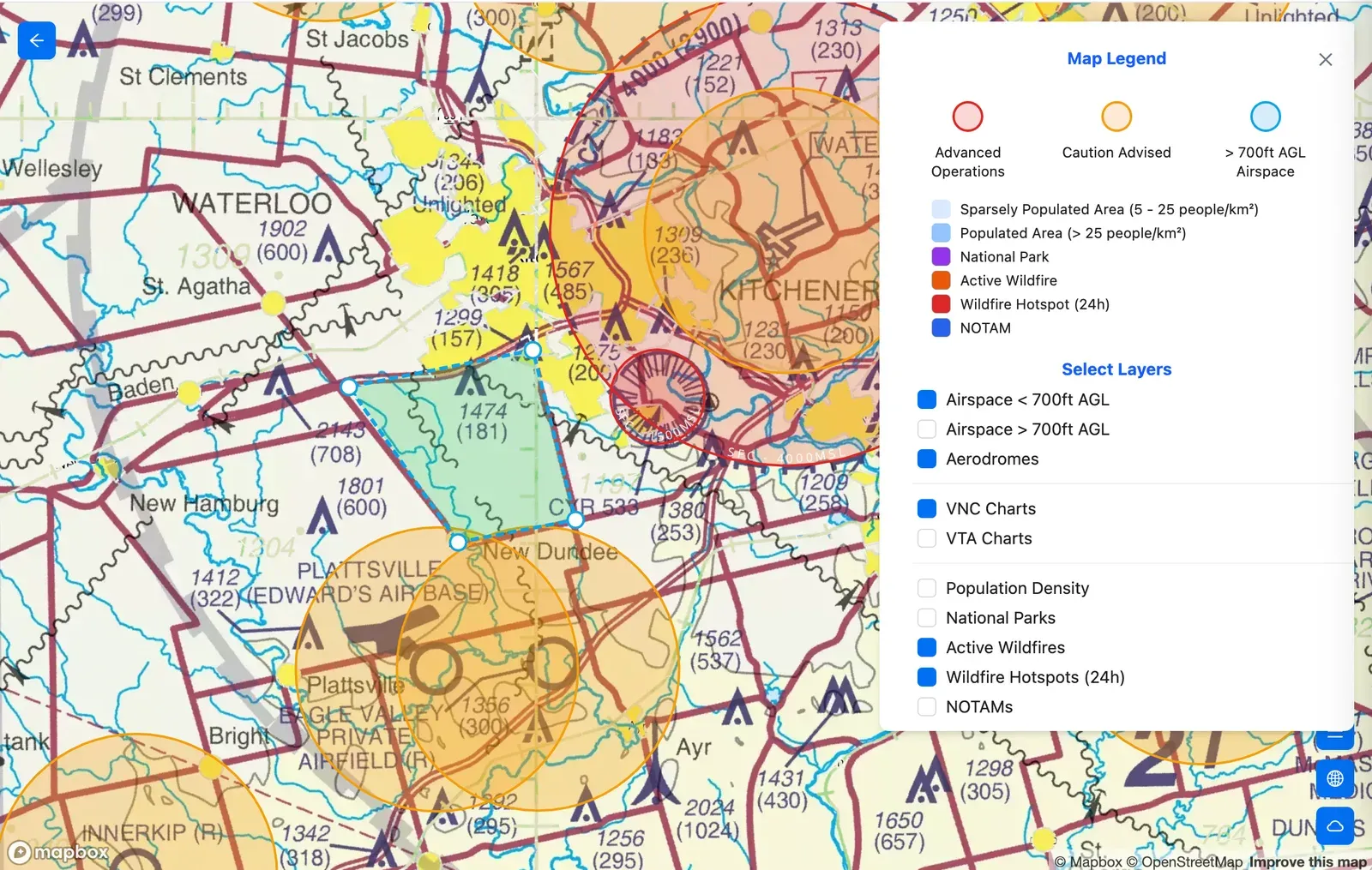Toggle the Active Wildfires layer
This screenshot has height=870, width=1372.
pos(927,647)
